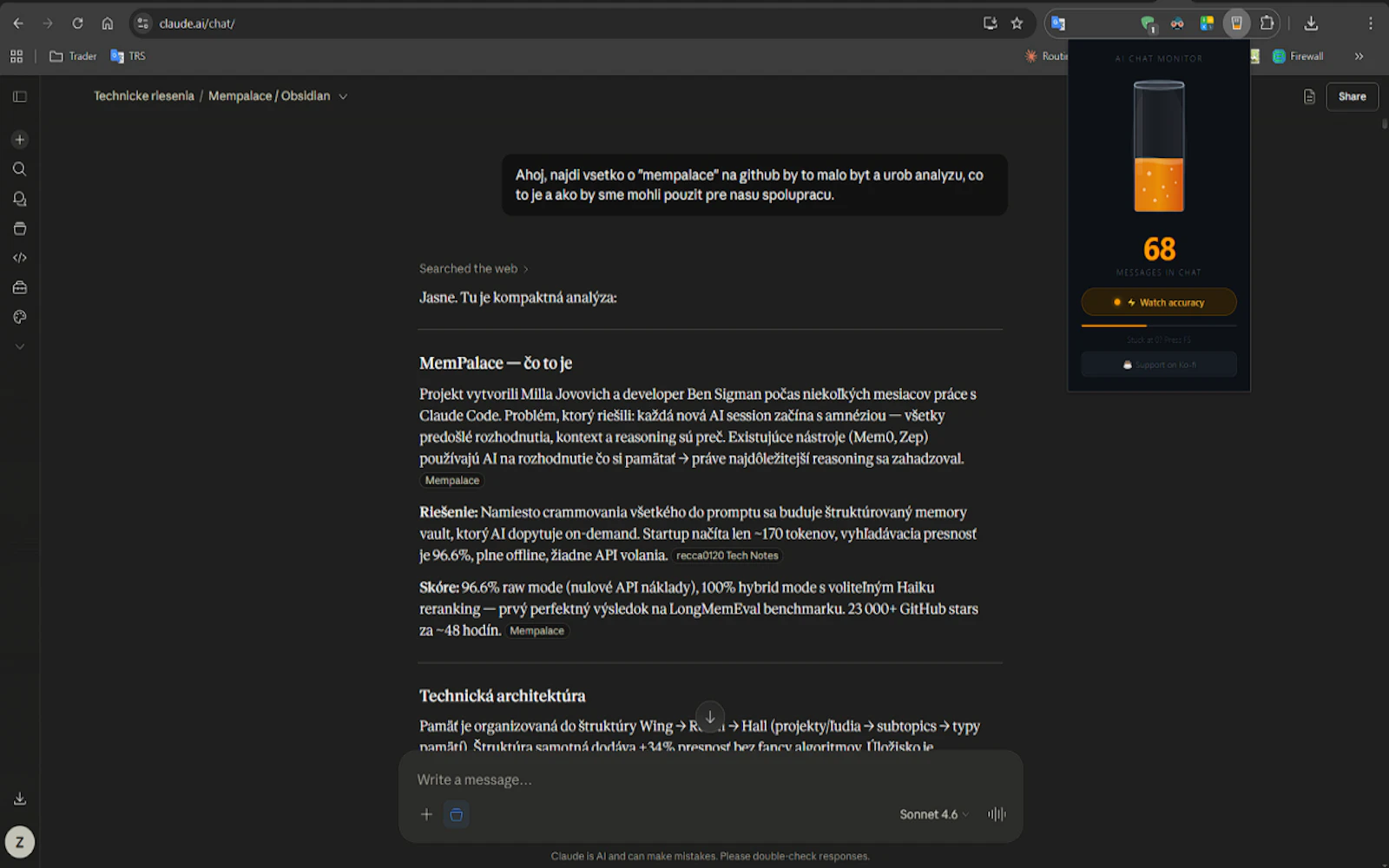The height and width of the screenshot is (868, 1389).
Task: Add attachment with plus button in composer
Action: (426, 814)
